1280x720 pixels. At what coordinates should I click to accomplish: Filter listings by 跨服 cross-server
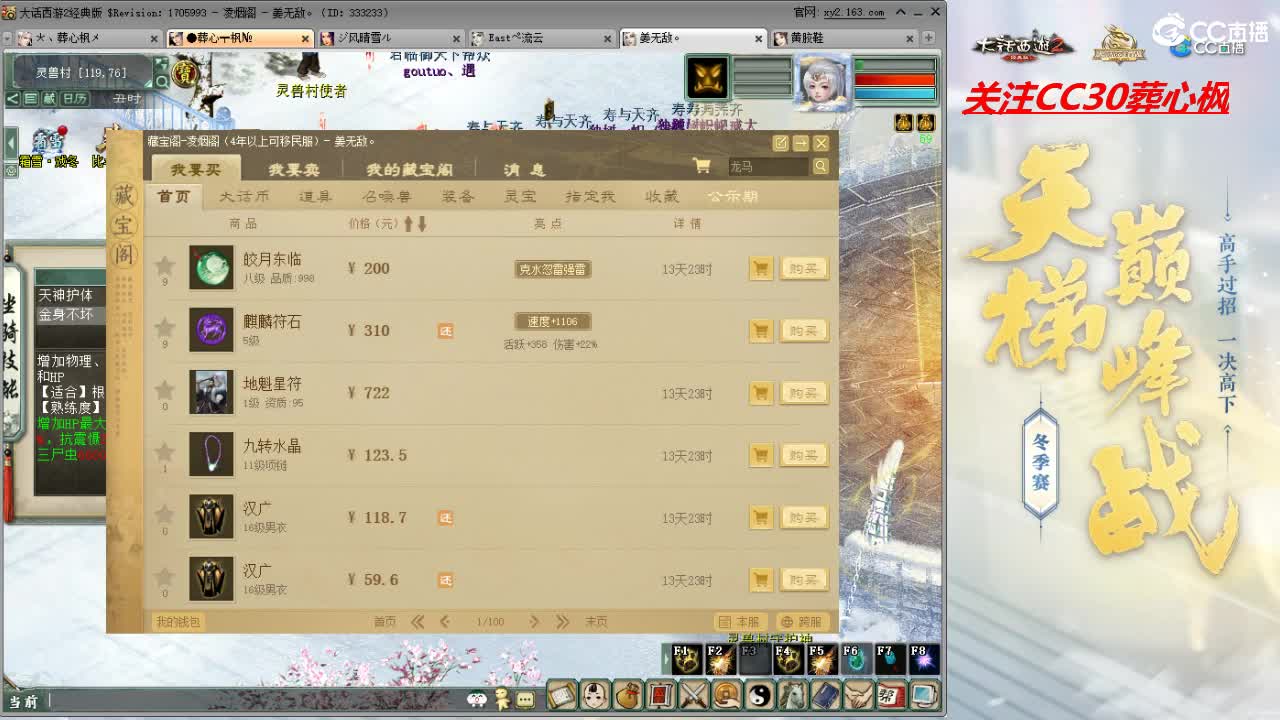[x=802, y=622]
